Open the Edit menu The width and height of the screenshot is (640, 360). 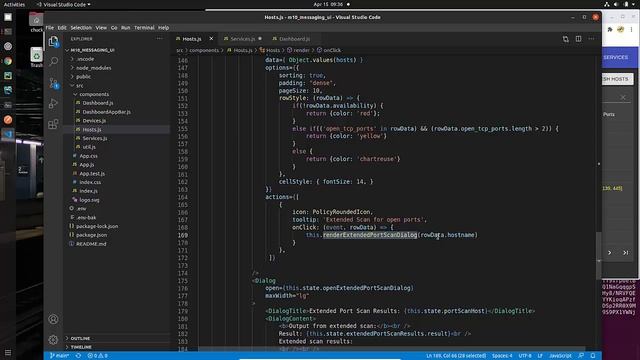62,28
